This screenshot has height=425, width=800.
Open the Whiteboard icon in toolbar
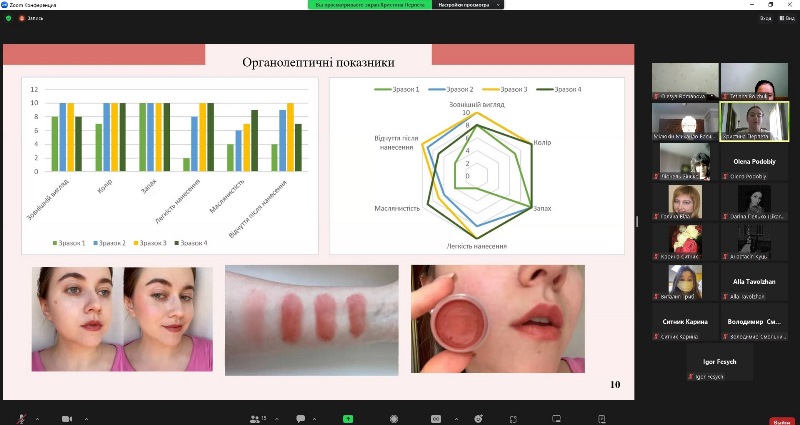coord(556,419)
